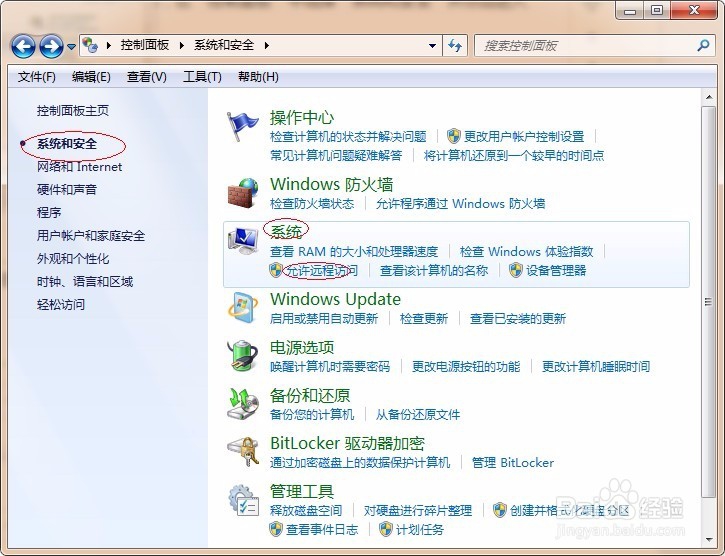Click 将计算机还原到一个较早的时间点
The height and width of the screenshot is (556, 725).
(514, 156)
